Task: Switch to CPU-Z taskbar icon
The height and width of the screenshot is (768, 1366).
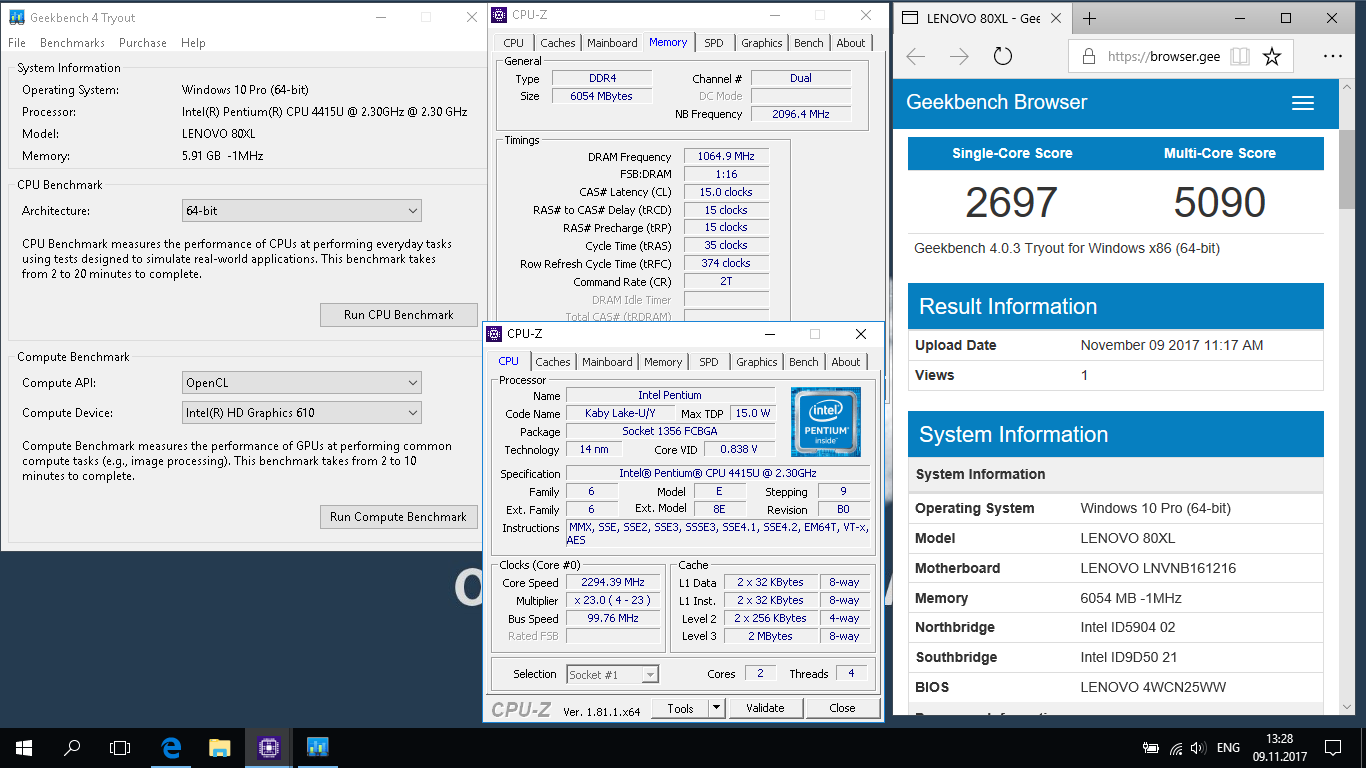Action: (268, 747)
